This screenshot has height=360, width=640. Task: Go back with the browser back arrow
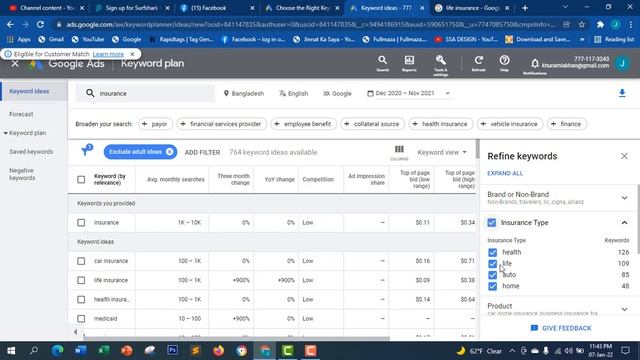tap(10, 24)
